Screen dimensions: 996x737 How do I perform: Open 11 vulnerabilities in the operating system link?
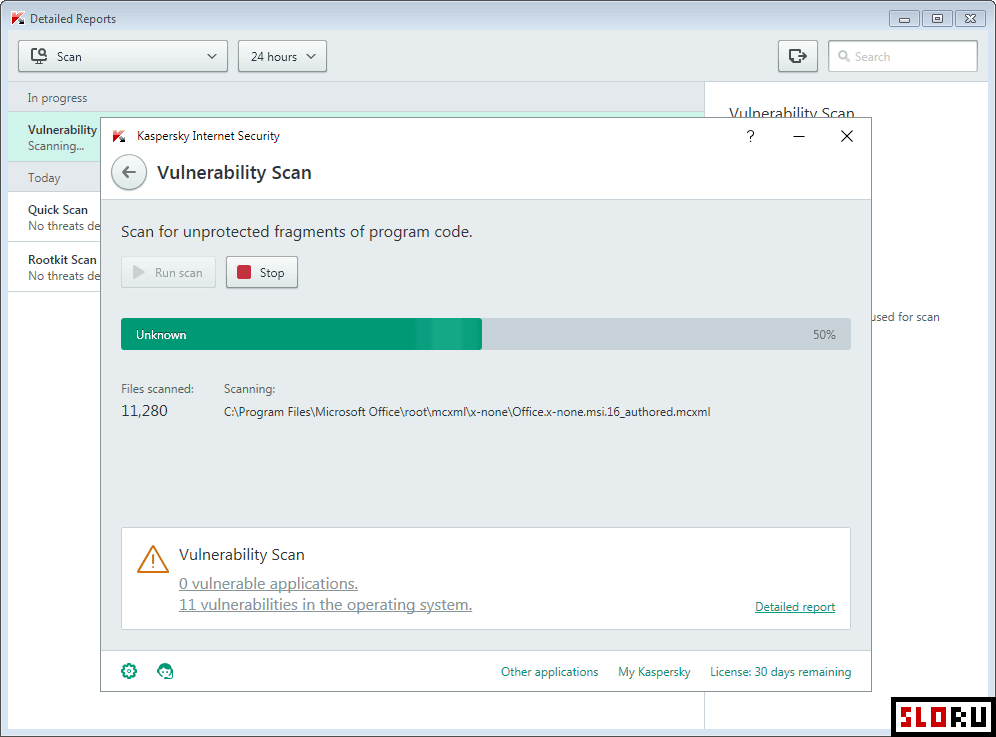(x=325, y=604)
